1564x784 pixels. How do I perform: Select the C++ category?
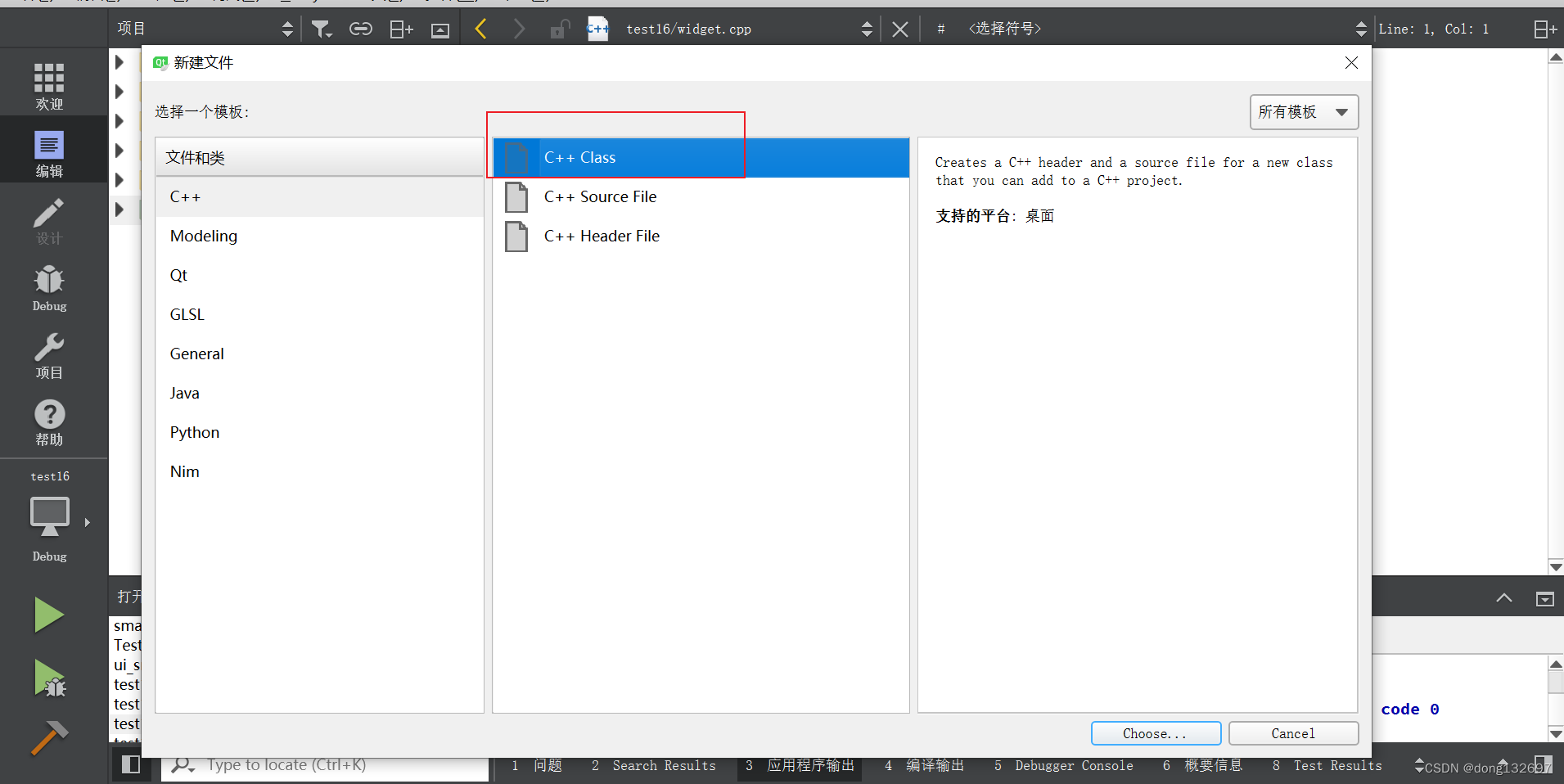319,197
